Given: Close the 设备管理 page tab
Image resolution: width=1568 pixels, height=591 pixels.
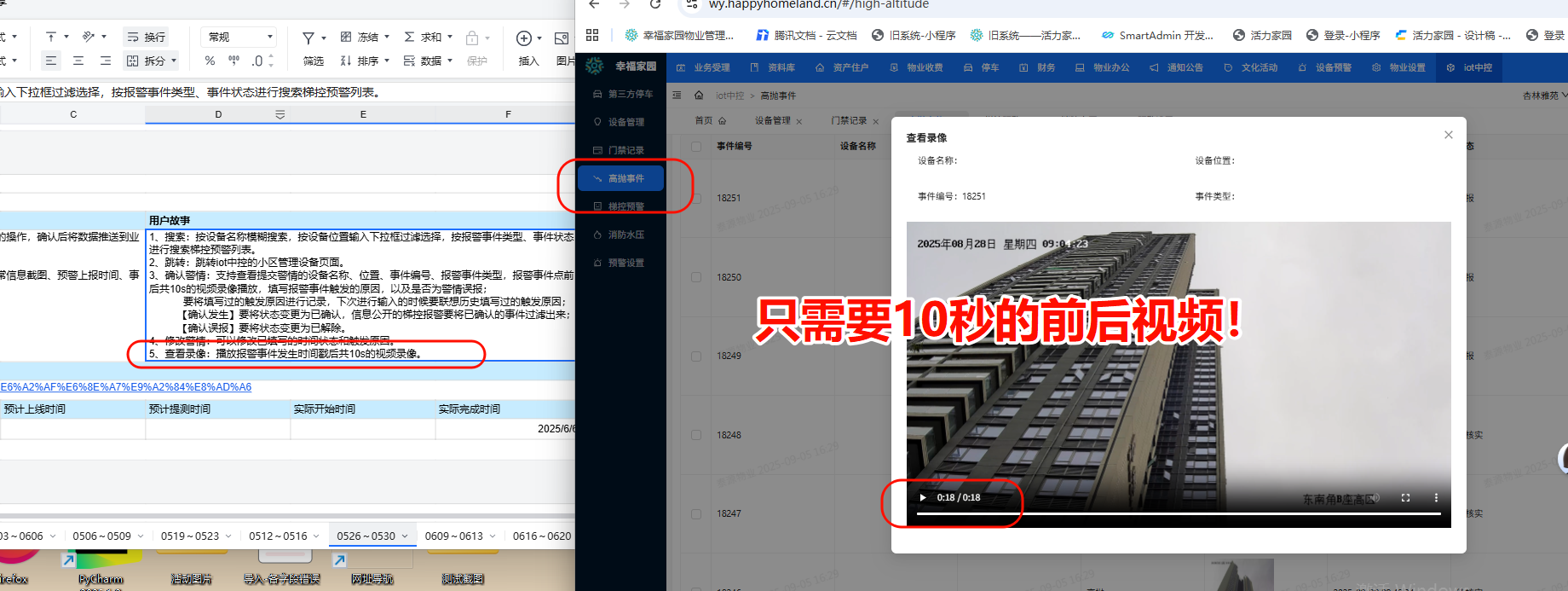Looking at the screenshot, I should click(799, 121).
